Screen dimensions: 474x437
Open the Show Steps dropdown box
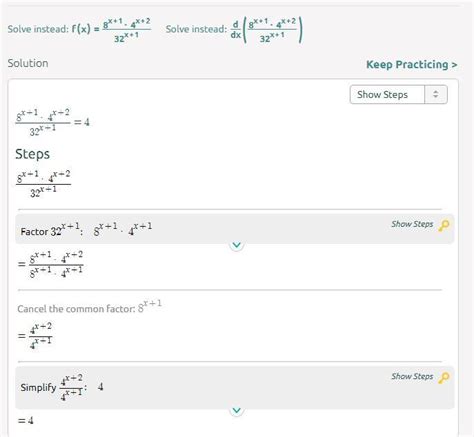399,95
